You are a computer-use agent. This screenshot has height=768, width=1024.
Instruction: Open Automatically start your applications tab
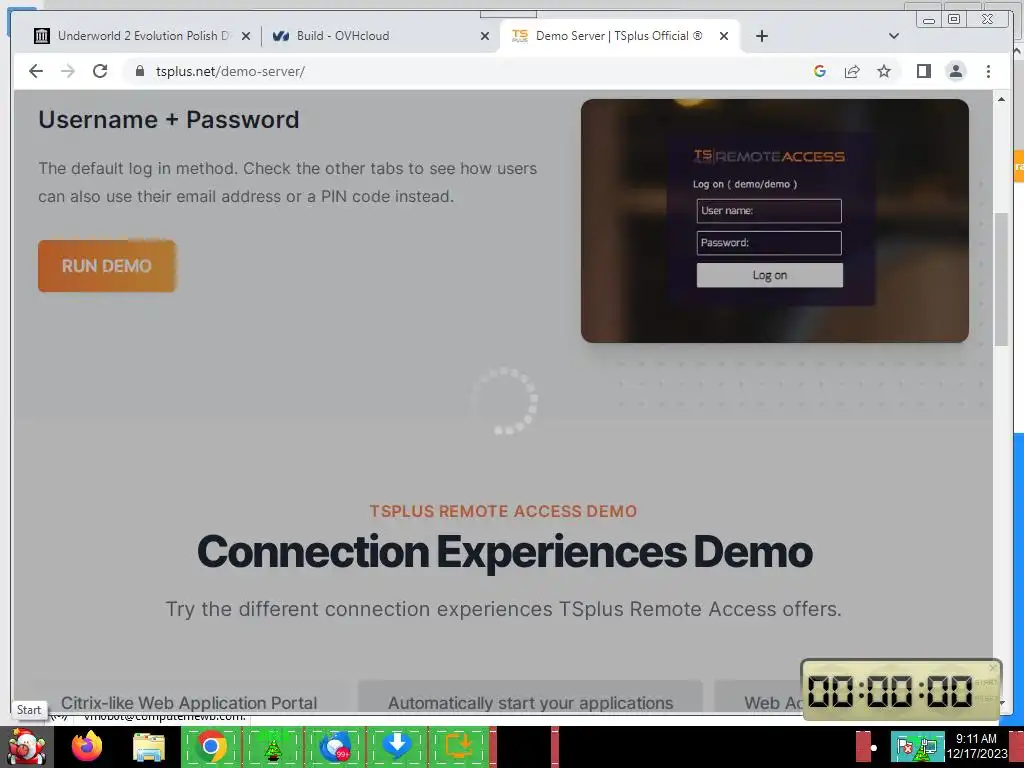pyautogui.click(x=530, y=701)
